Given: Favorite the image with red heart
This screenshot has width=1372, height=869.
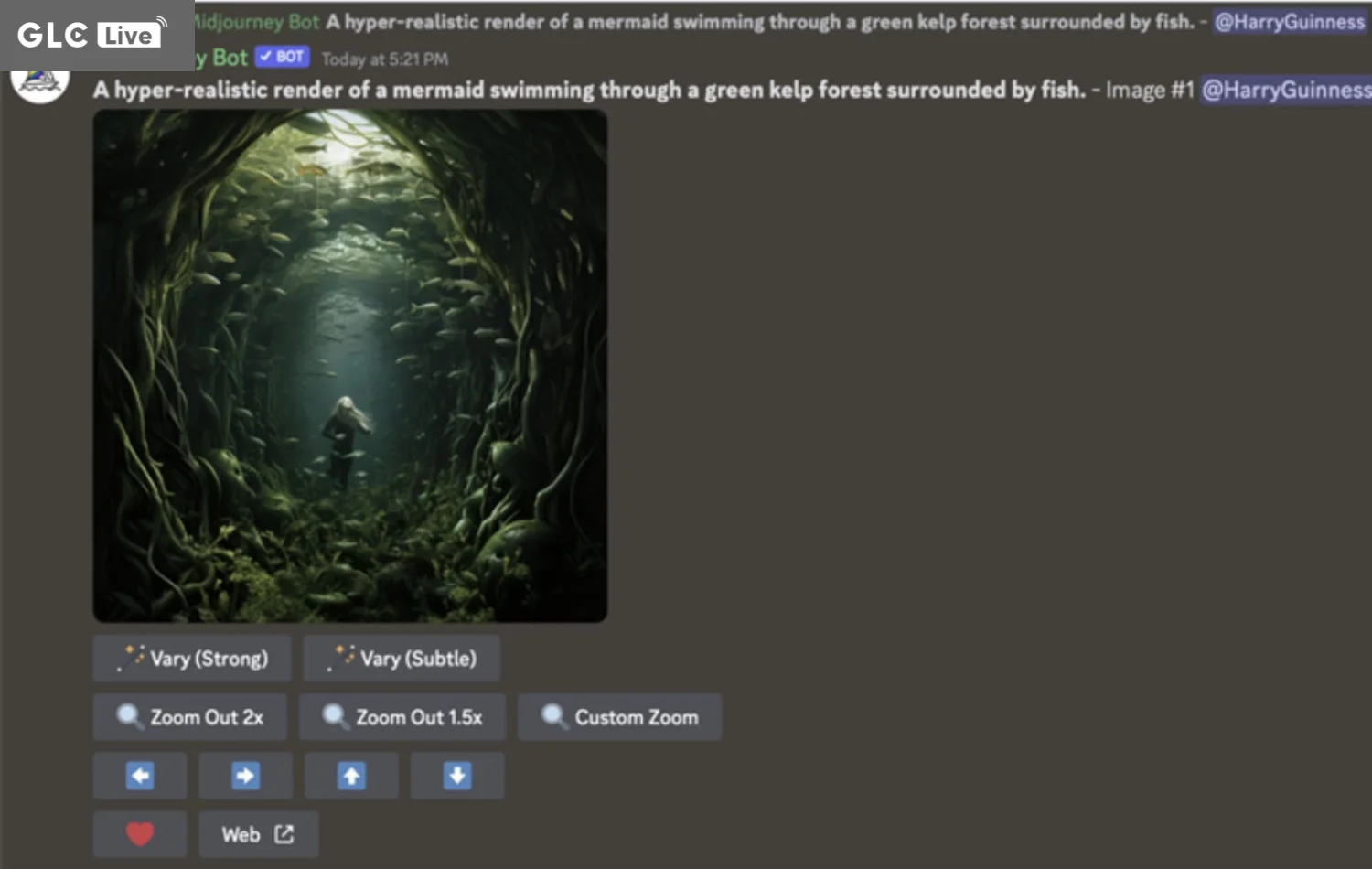Looking at the screenshot, I should pos(140,834).
